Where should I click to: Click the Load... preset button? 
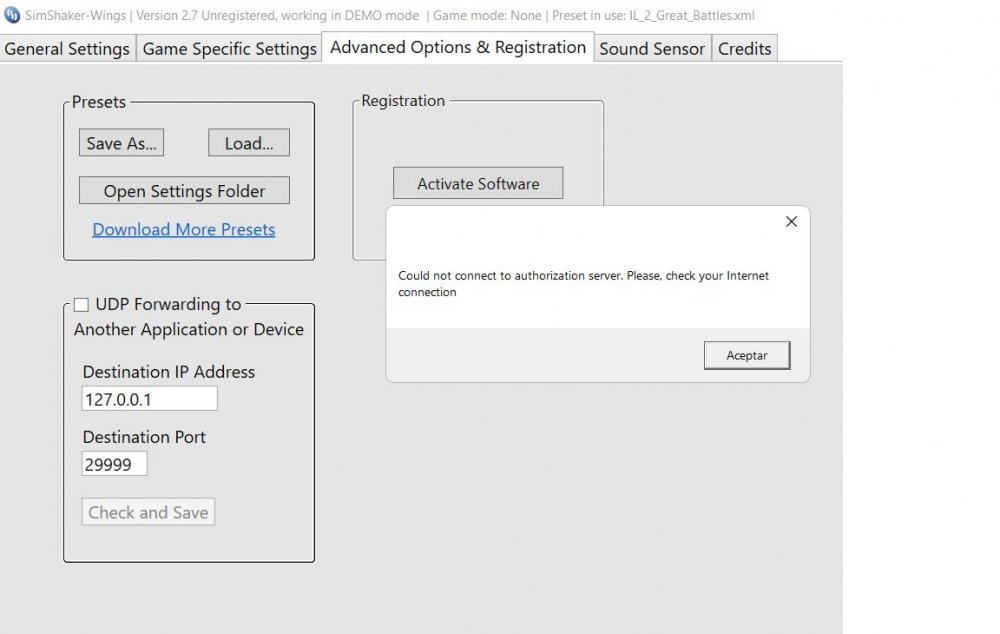(x=249, y=143)
